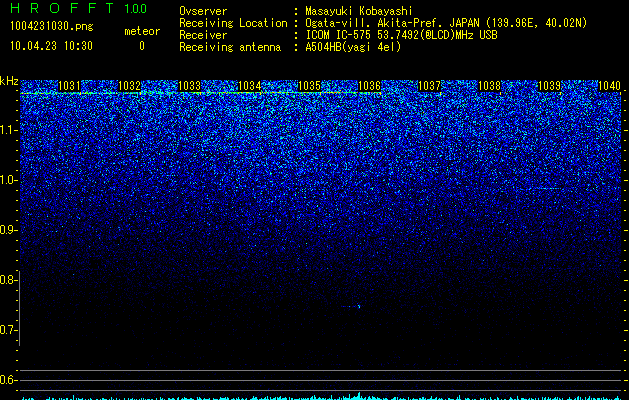This screenshot has height=400, width=629.
Task: Click the 1037 time marker
Action: point(430,85)
